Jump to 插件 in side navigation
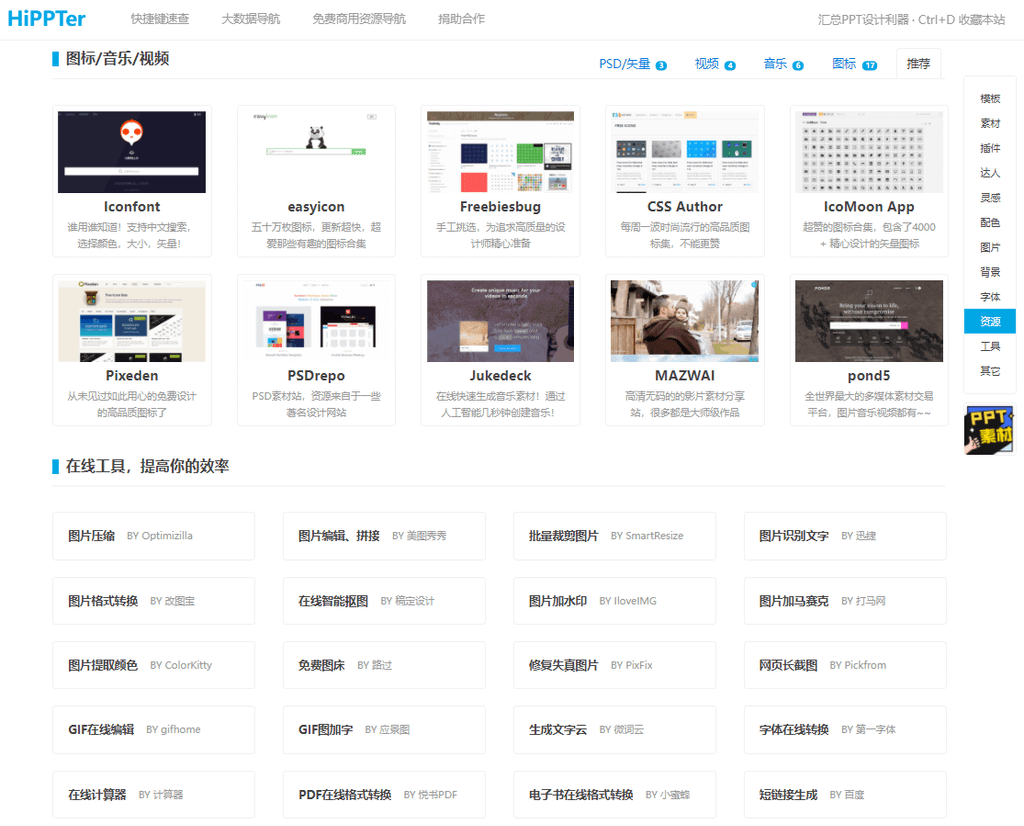Image resolution: width=1024 pixels, height=826 pixels. click(x=990, y=148)
